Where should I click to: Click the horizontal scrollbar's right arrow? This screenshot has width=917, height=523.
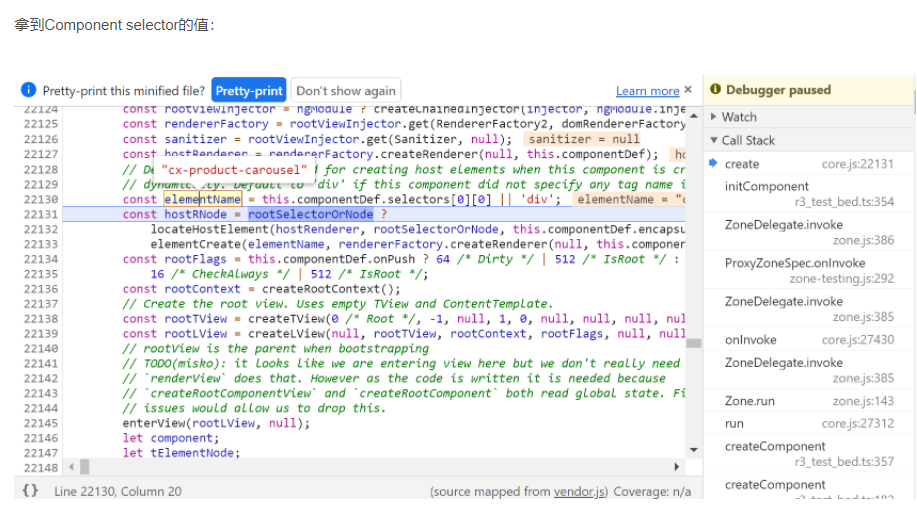coord(678,467)
